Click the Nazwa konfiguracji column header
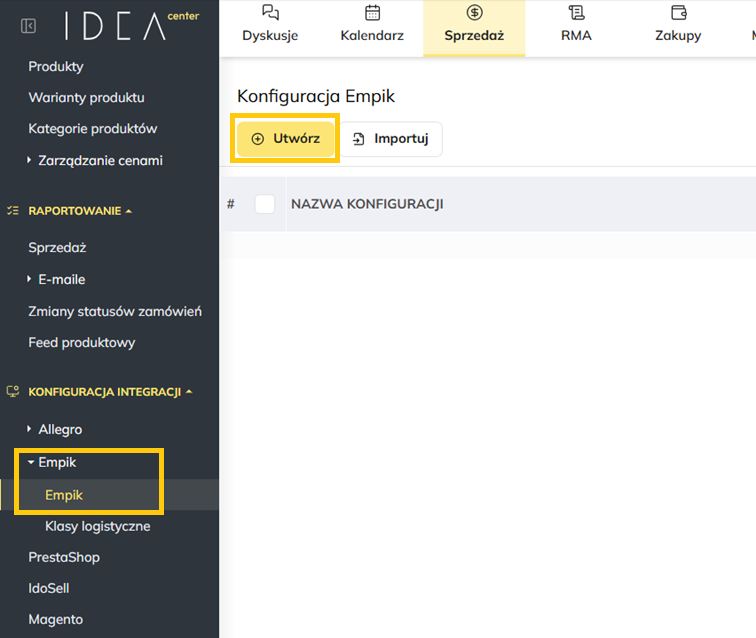Image resolution: width=756 pixels, height=638 pixels. (367, 204)
